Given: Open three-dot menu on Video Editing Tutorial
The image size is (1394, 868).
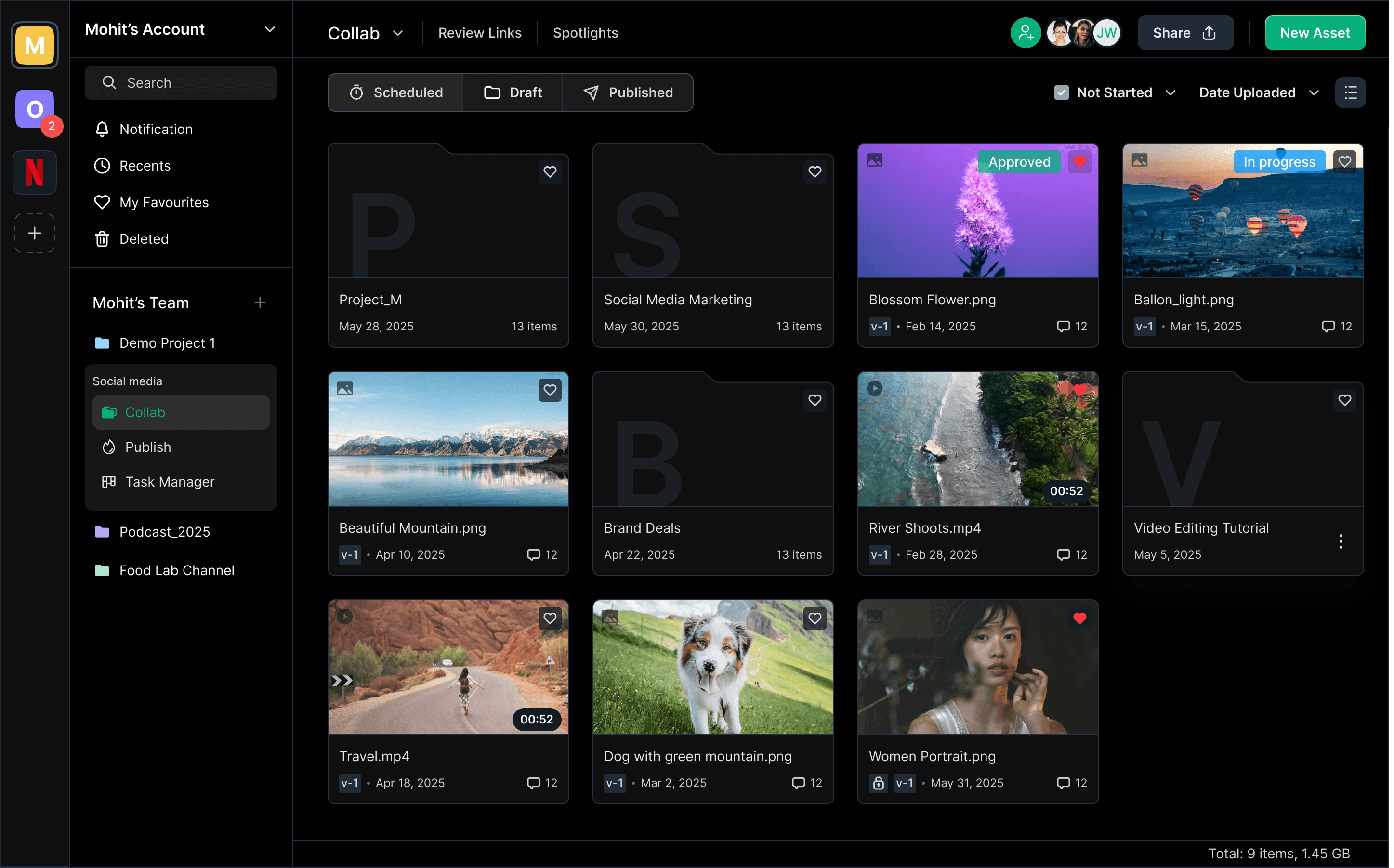Looking at the screenshot, I should tap(1340, 541).
